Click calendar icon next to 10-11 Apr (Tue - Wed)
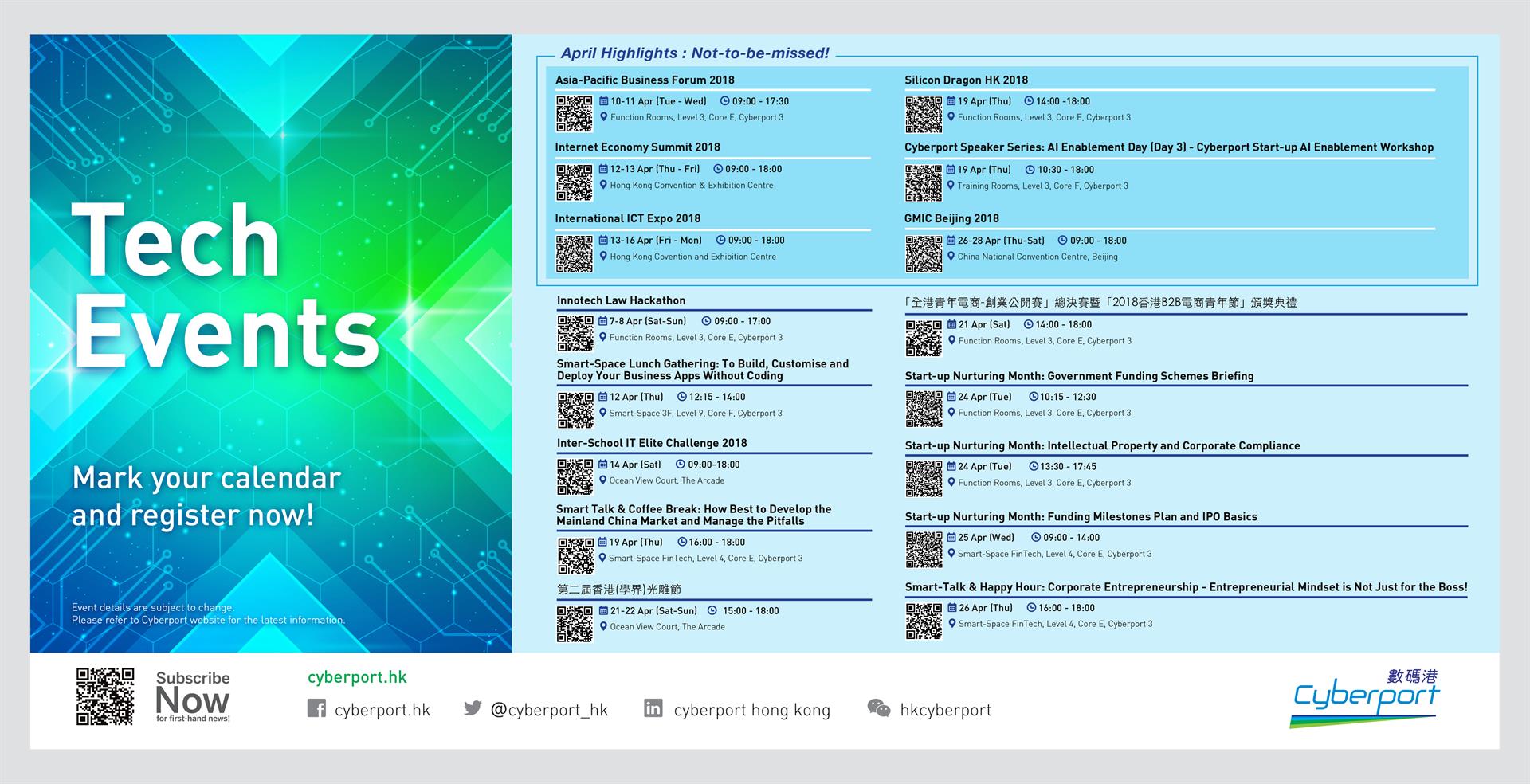The image size is (1530, 784). point(604,101)
